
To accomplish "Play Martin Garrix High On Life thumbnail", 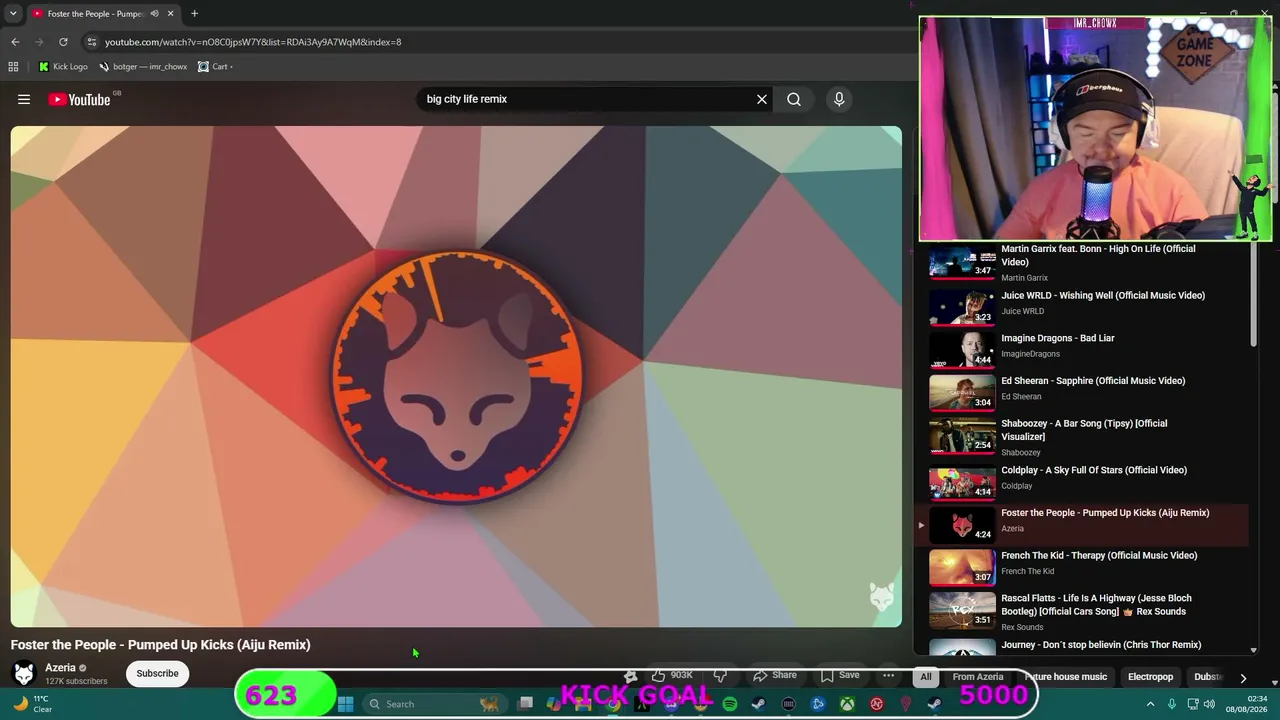I will [x=962, y=262].
